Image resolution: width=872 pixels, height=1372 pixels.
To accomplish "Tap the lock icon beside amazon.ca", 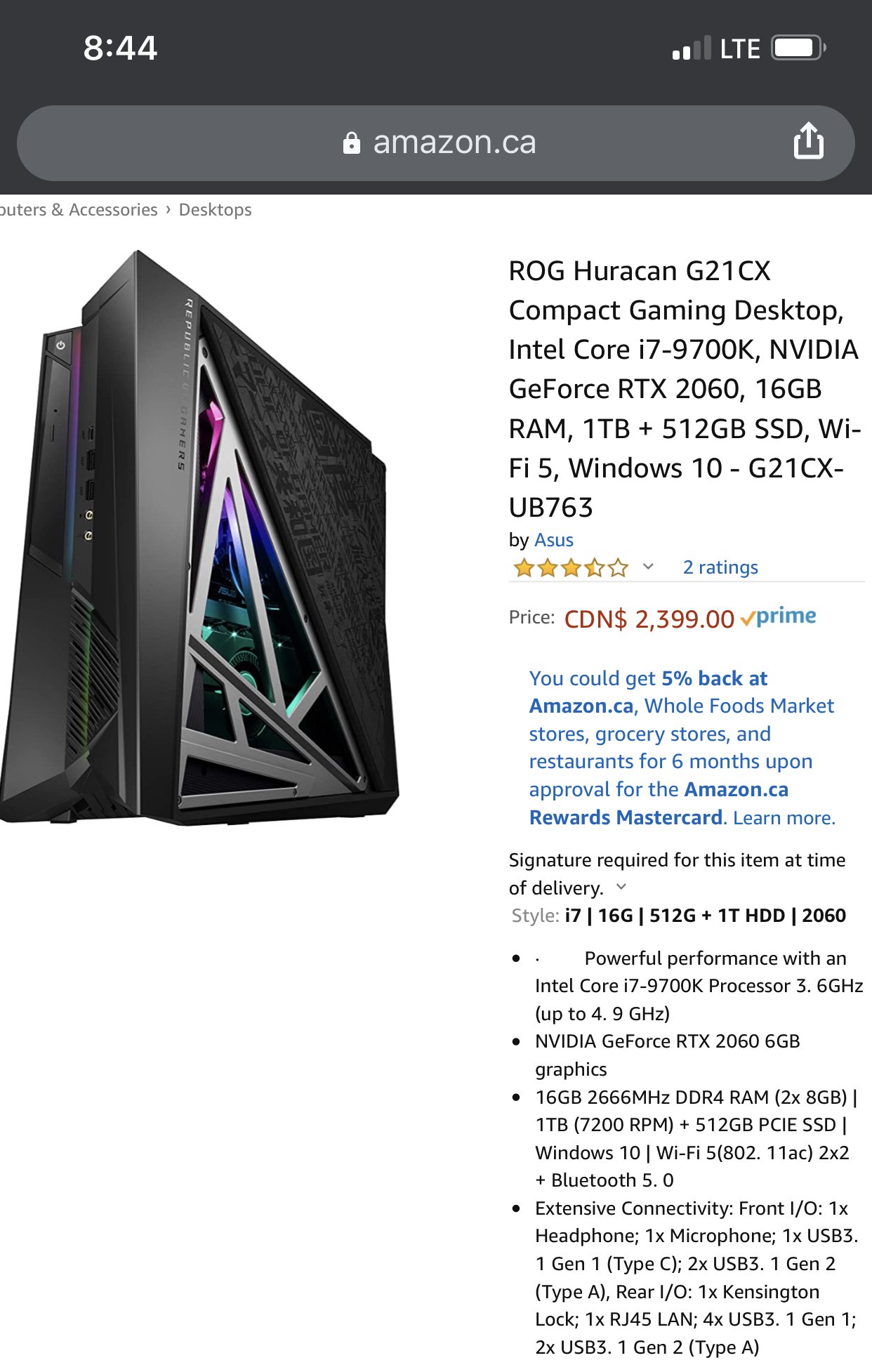I will coord(351,143).
